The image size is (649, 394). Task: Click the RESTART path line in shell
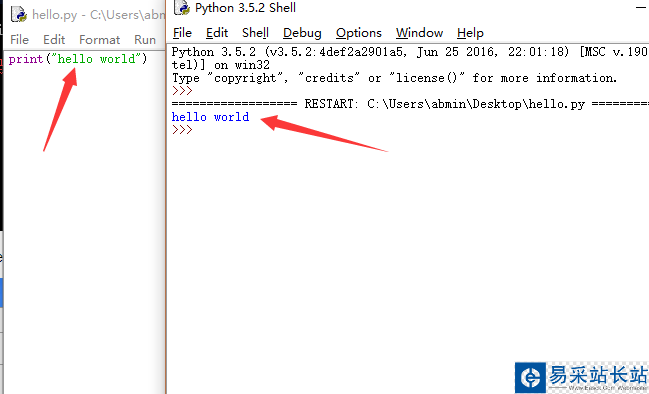[410, 104]
